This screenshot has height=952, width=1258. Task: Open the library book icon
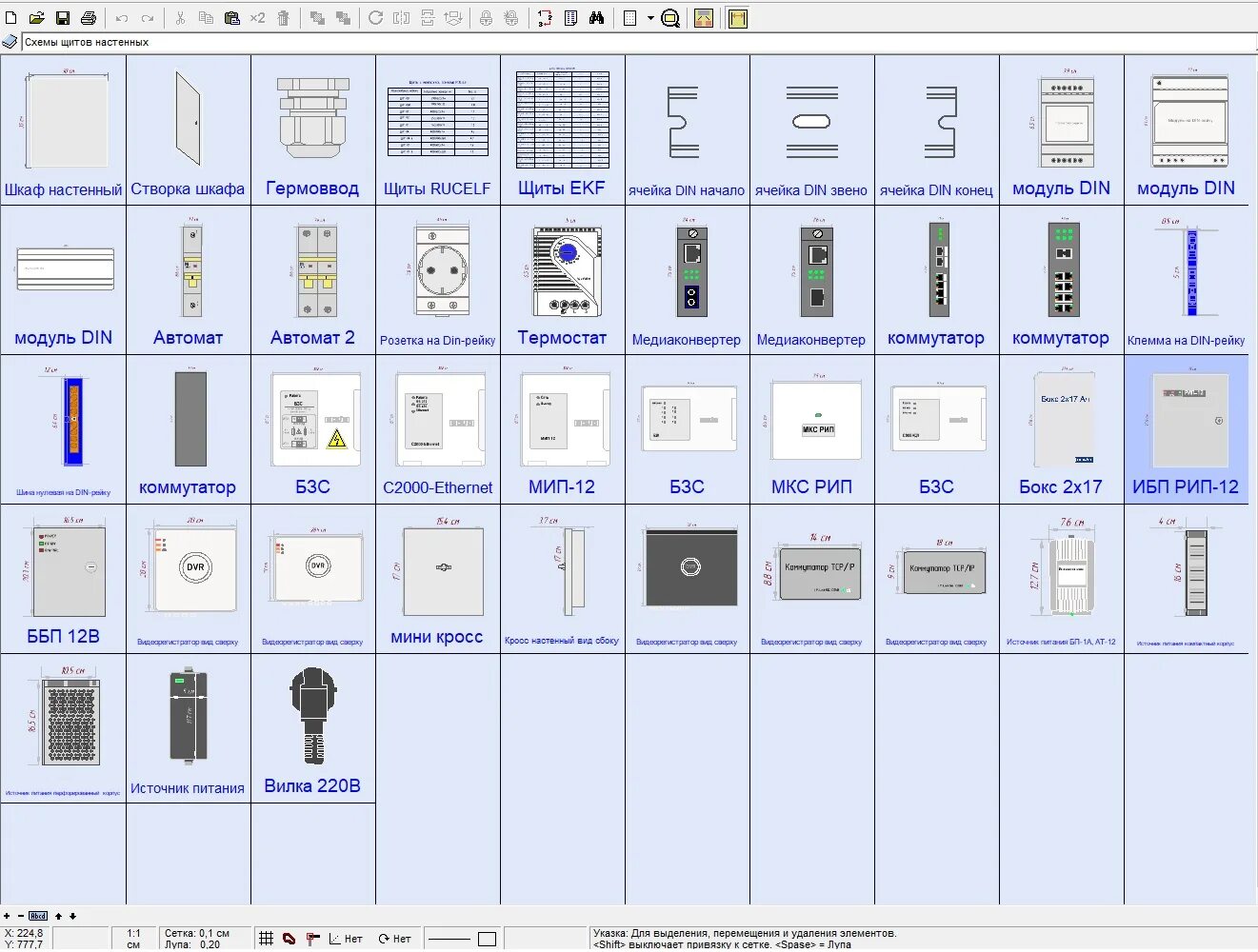[x=10, y=42]
